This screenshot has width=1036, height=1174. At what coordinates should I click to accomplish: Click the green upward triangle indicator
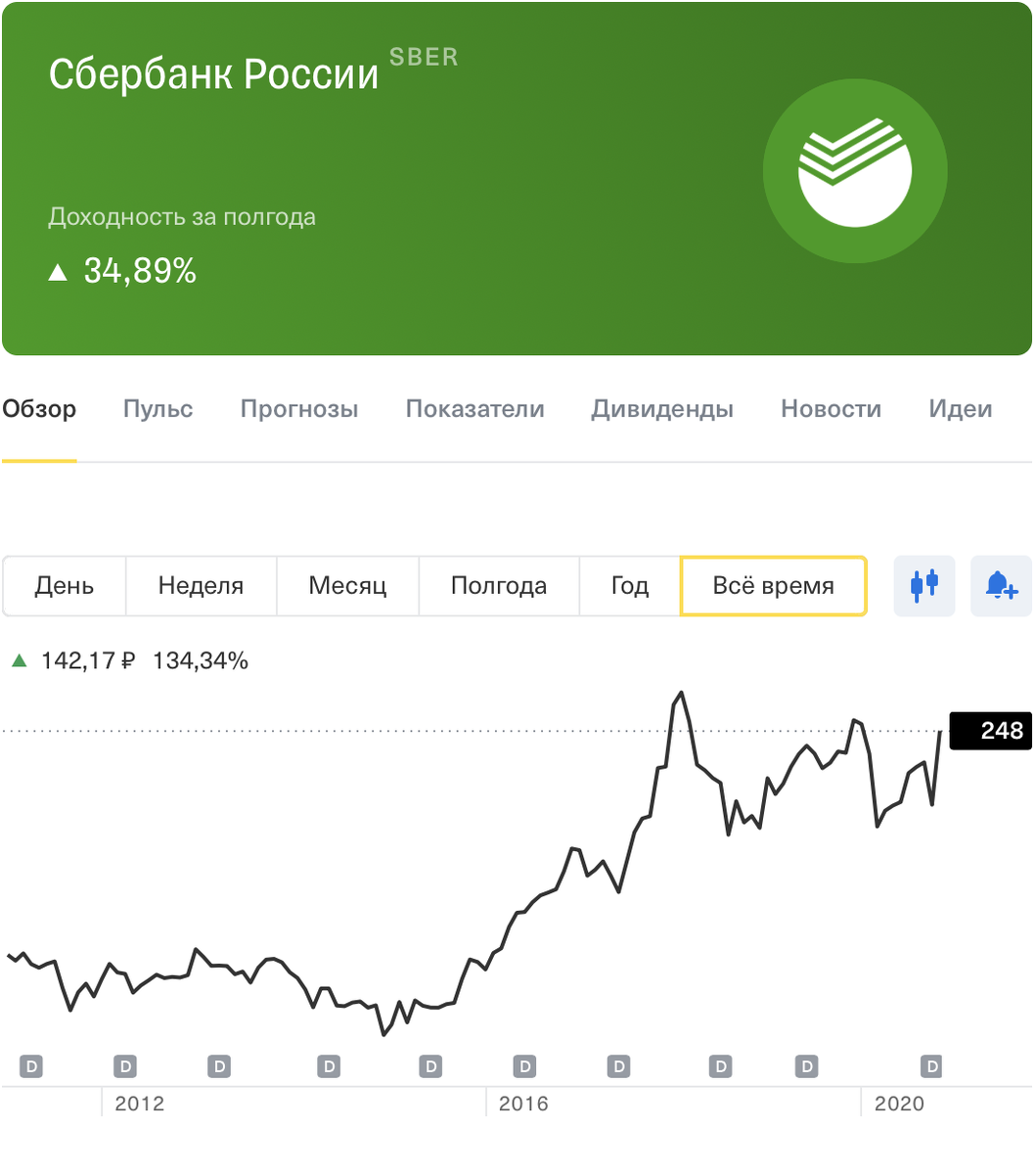20,660
